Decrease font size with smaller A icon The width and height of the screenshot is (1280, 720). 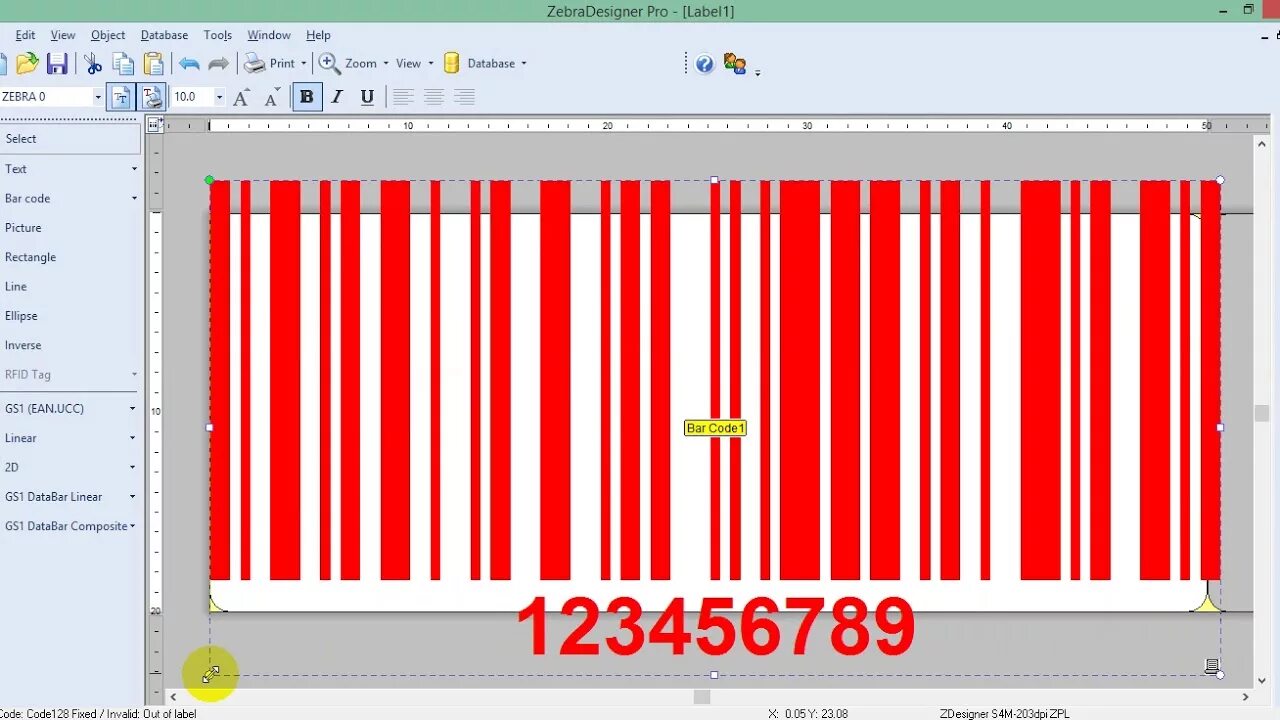pos(271,97)
